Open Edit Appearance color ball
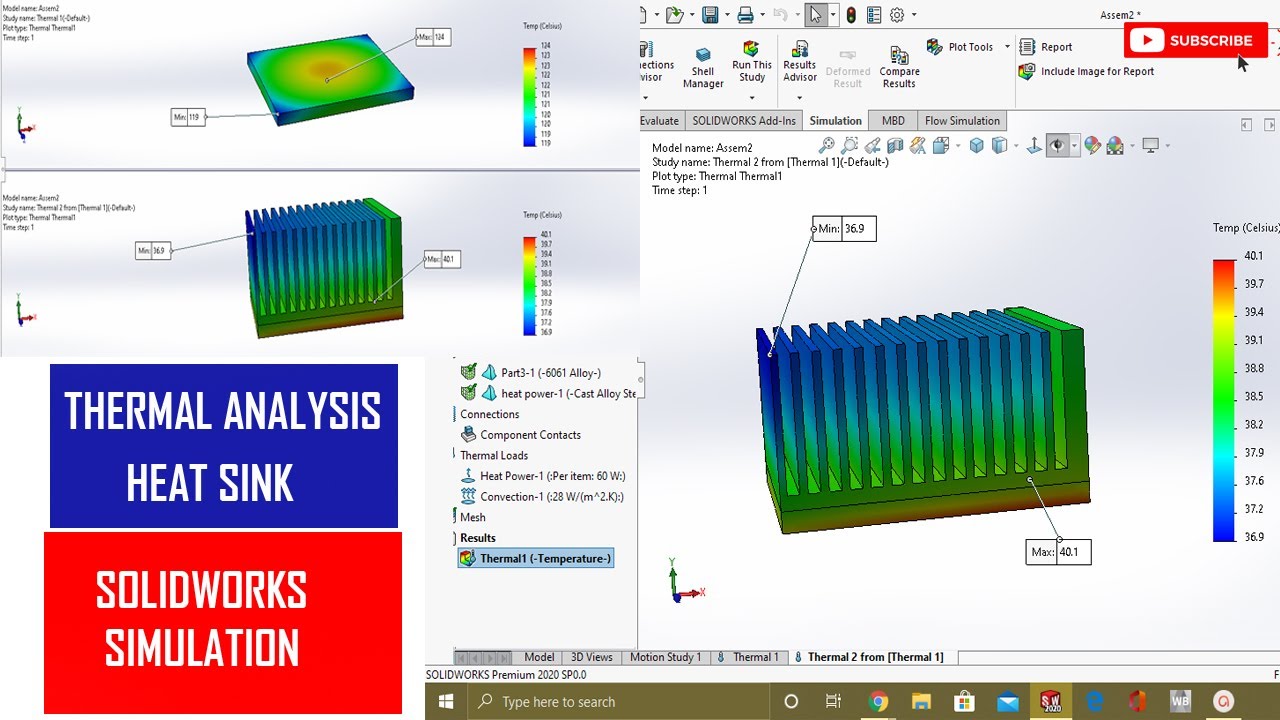This screenshot has width=1280, height=720. (x=1092, y=146)
